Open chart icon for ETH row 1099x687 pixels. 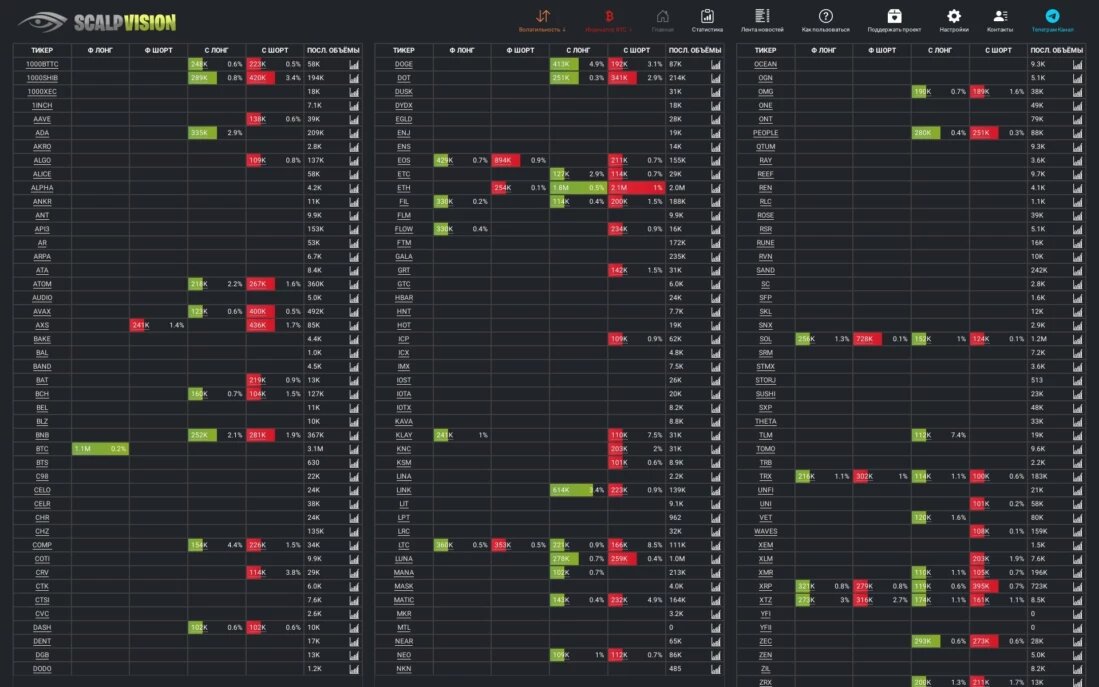pos(716,188)
